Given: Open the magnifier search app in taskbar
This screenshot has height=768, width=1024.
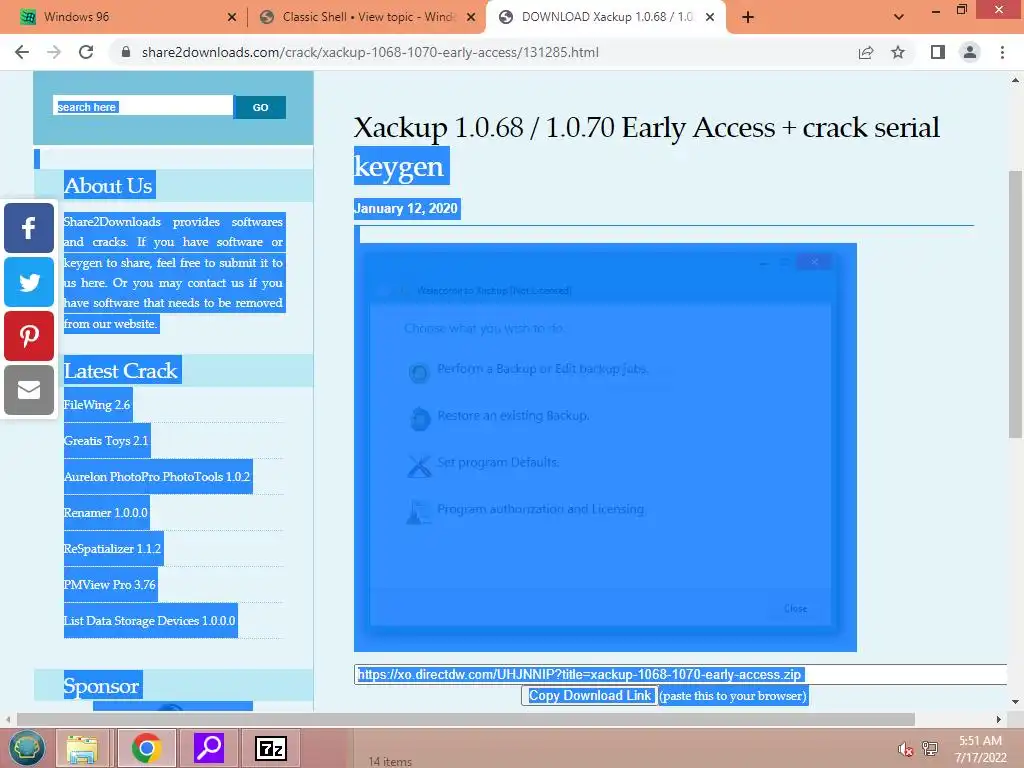Looking at the screenshot, I should click(209, 748).
